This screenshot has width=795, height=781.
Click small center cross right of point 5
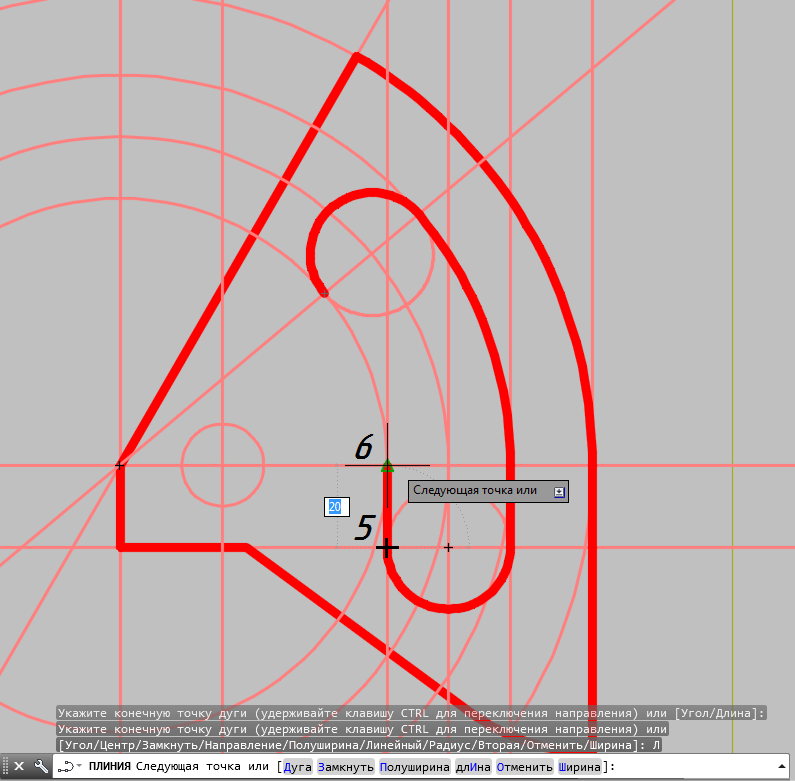448,547
